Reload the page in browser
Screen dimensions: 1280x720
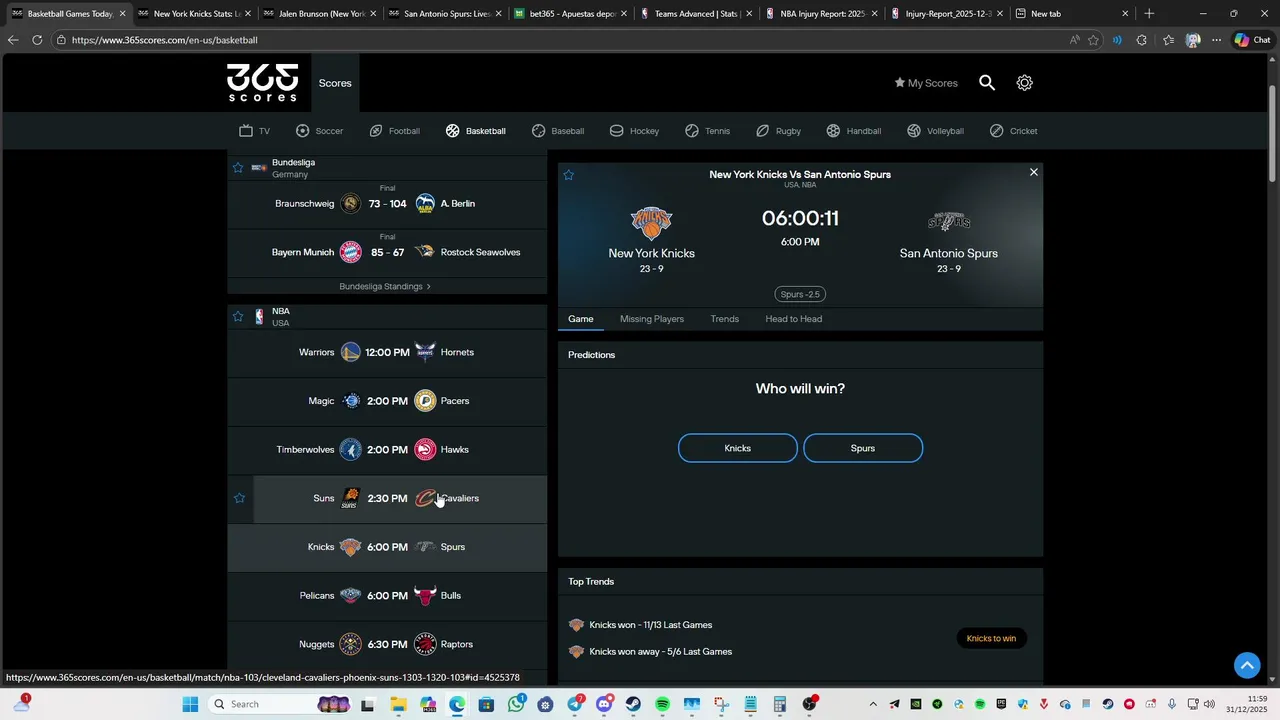(x=37, y=40)
